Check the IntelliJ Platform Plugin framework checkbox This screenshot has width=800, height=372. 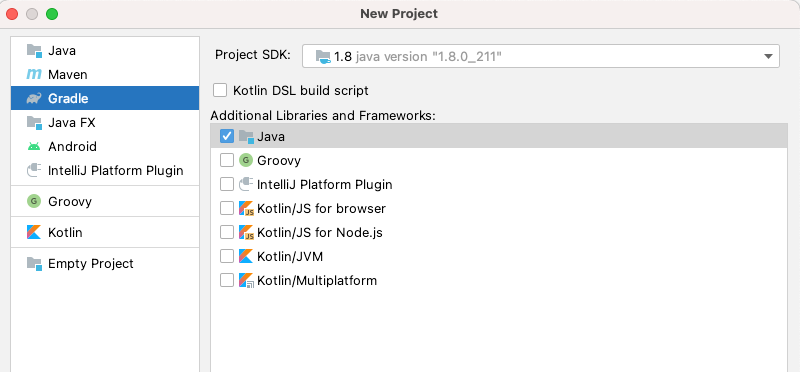pyautogui.click(x=227, y=184)
